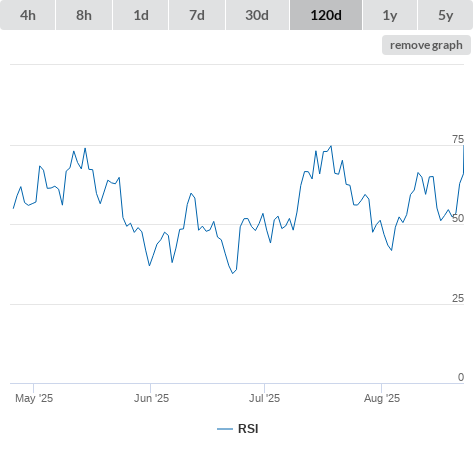Click the 25 y-axis value label
Image resolution: width=474 pixels, height=455 pixels.
coord(458,298)
